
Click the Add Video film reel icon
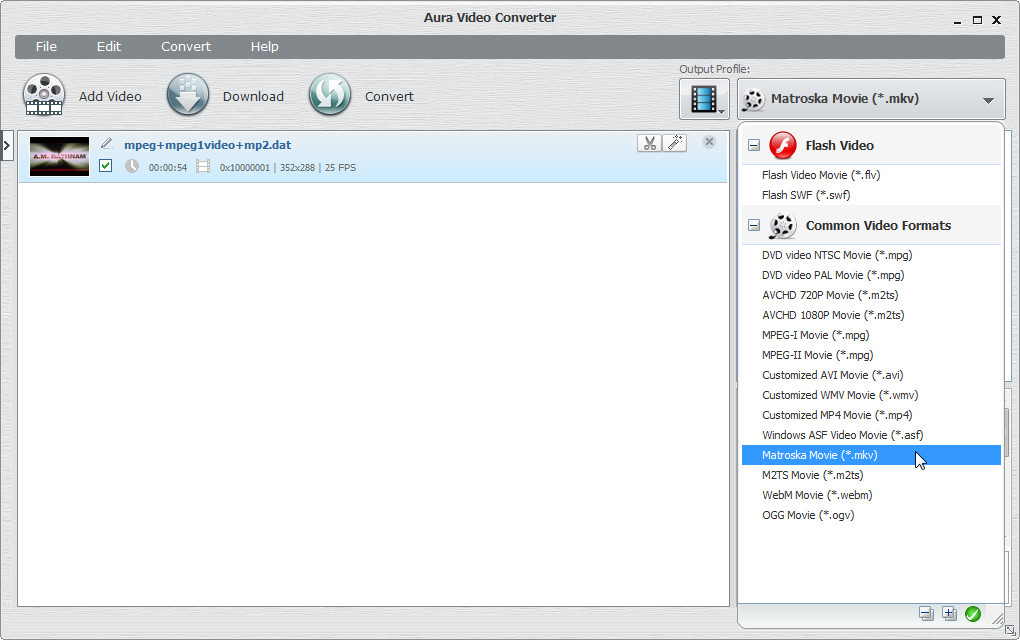(x=44, y=96)
